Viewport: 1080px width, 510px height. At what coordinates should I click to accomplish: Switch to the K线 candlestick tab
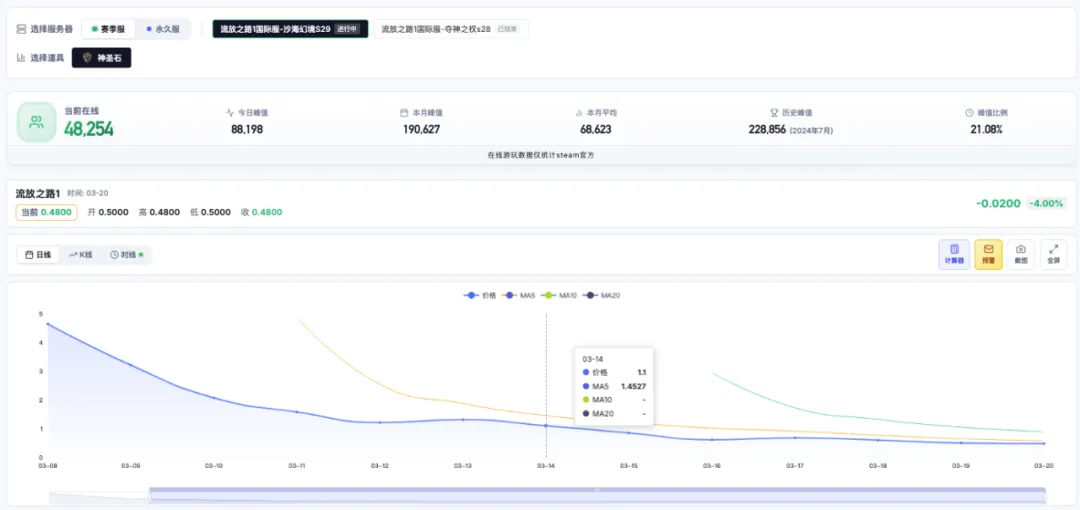[x=81, y=255]
